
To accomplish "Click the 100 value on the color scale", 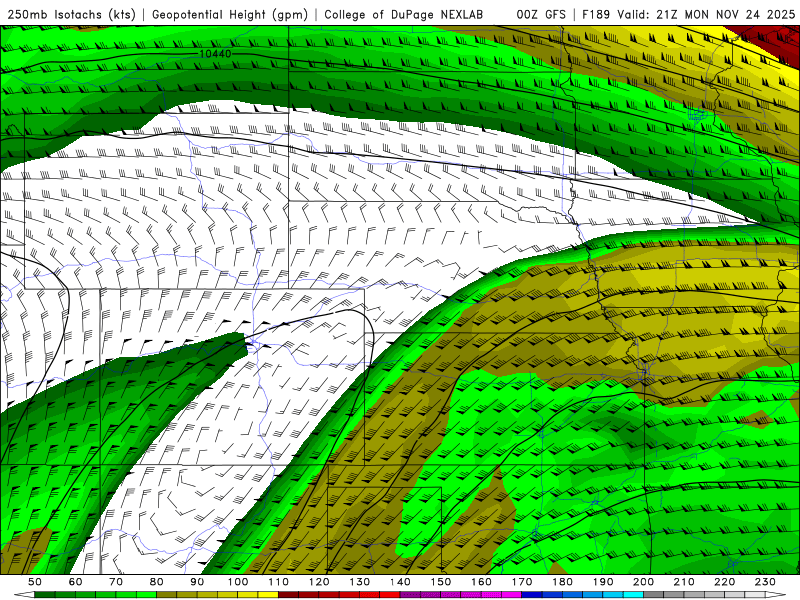I will [x=238, y=582].
